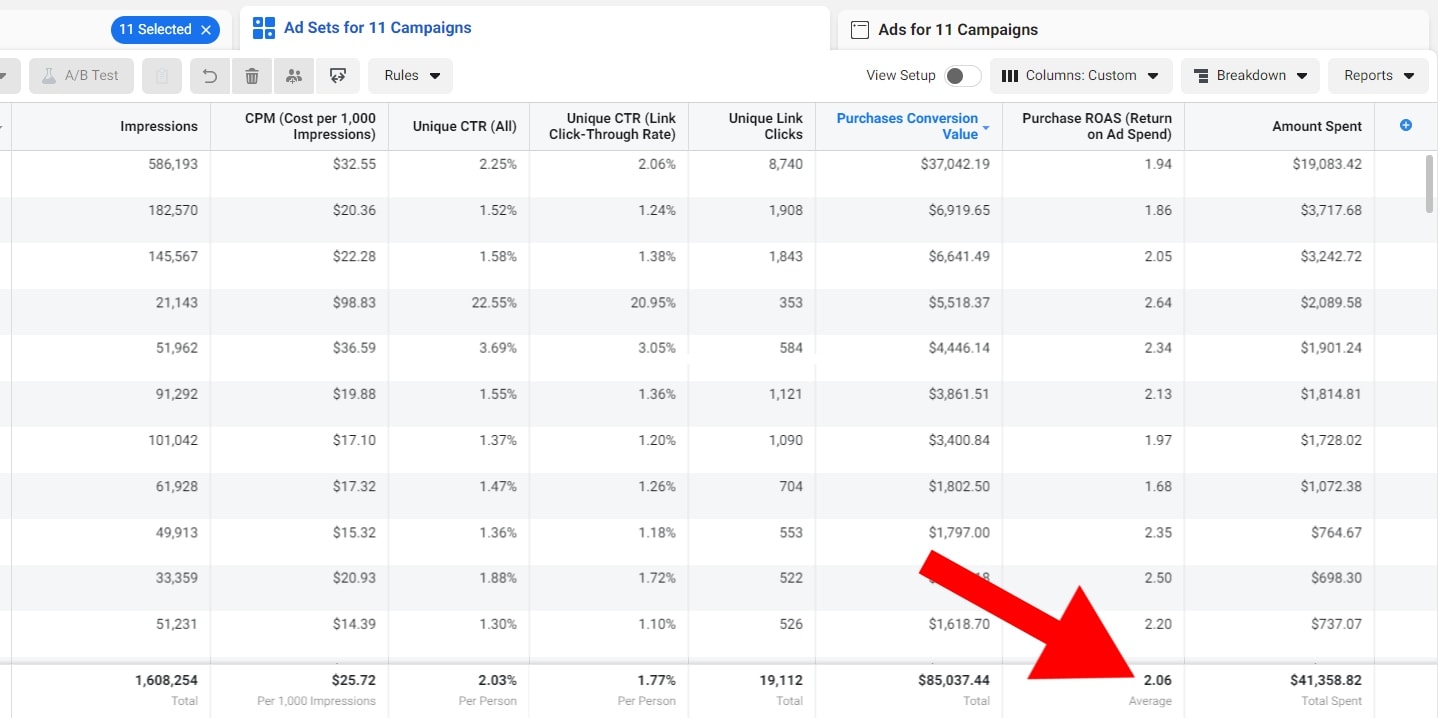Click the blue plus add column icon
The height and width of the screenshot is (718, 1438).
1405,126
